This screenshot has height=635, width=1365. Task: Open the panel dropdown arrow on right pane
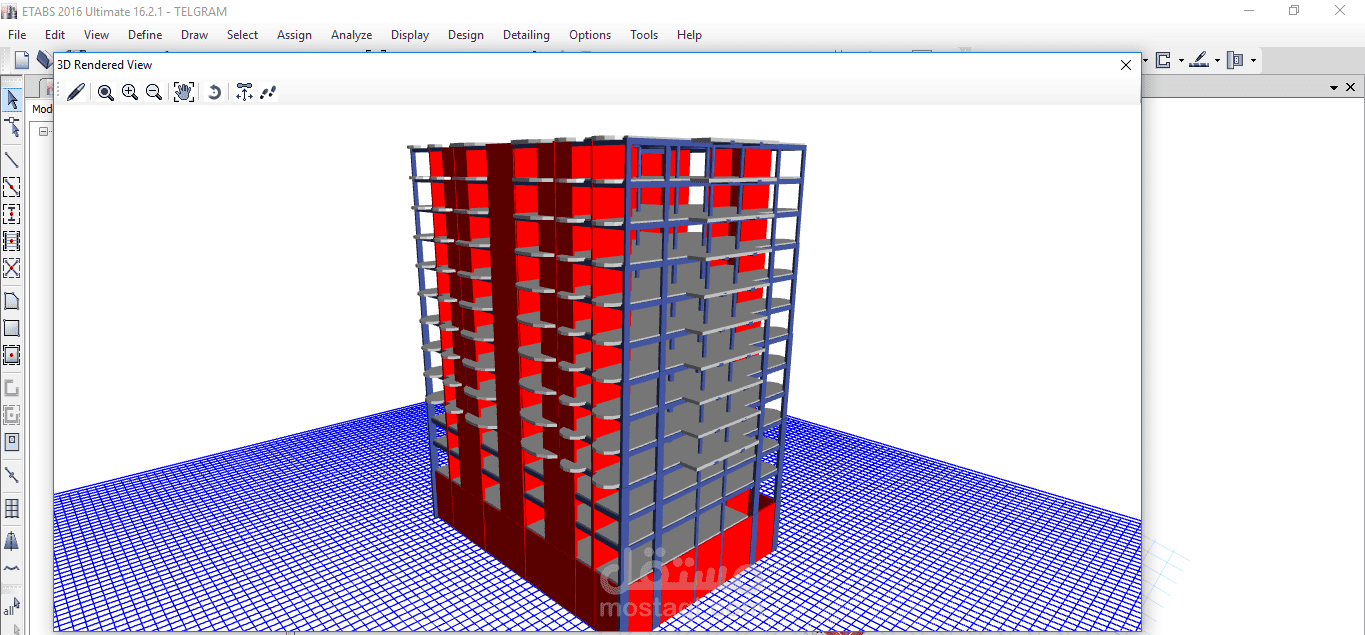coord(1334,88)
